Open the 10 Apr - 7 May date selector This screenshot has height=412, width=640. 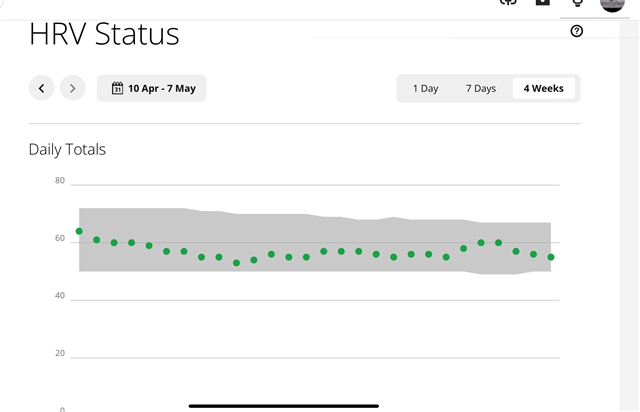[x=151, y=88]
